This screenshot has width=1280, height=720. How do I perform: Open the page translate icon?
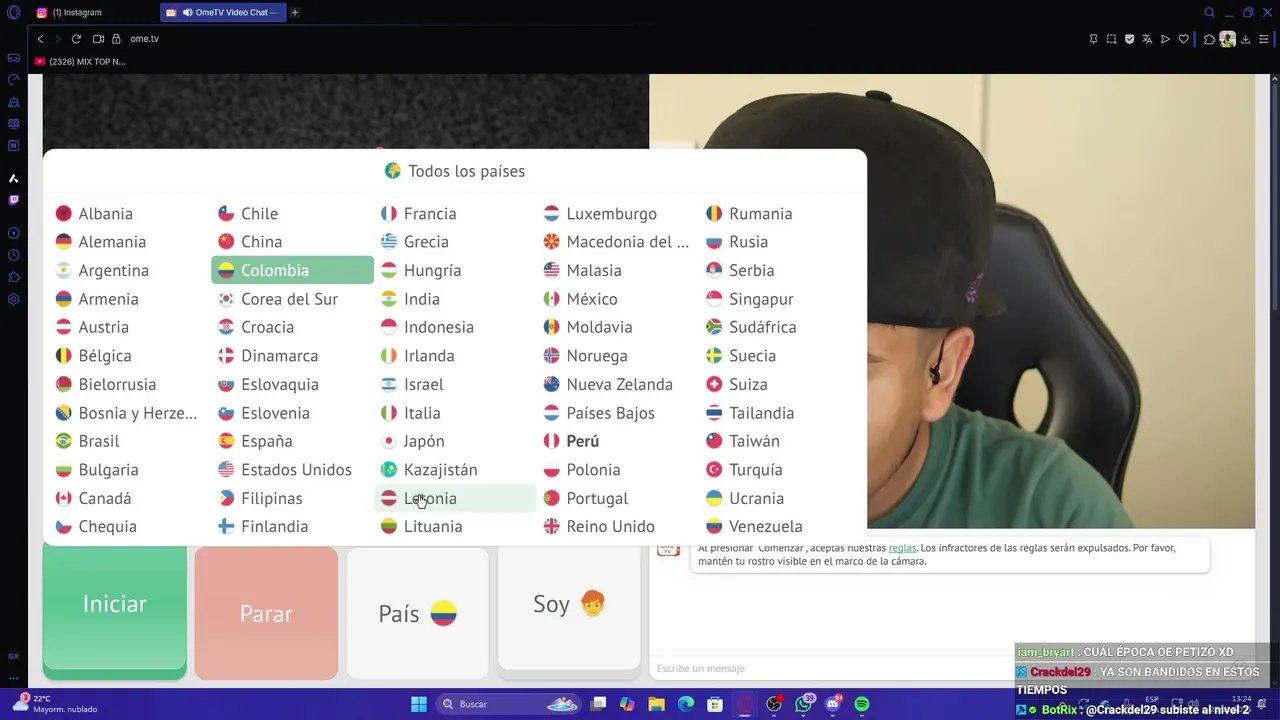click(1147, 39)
